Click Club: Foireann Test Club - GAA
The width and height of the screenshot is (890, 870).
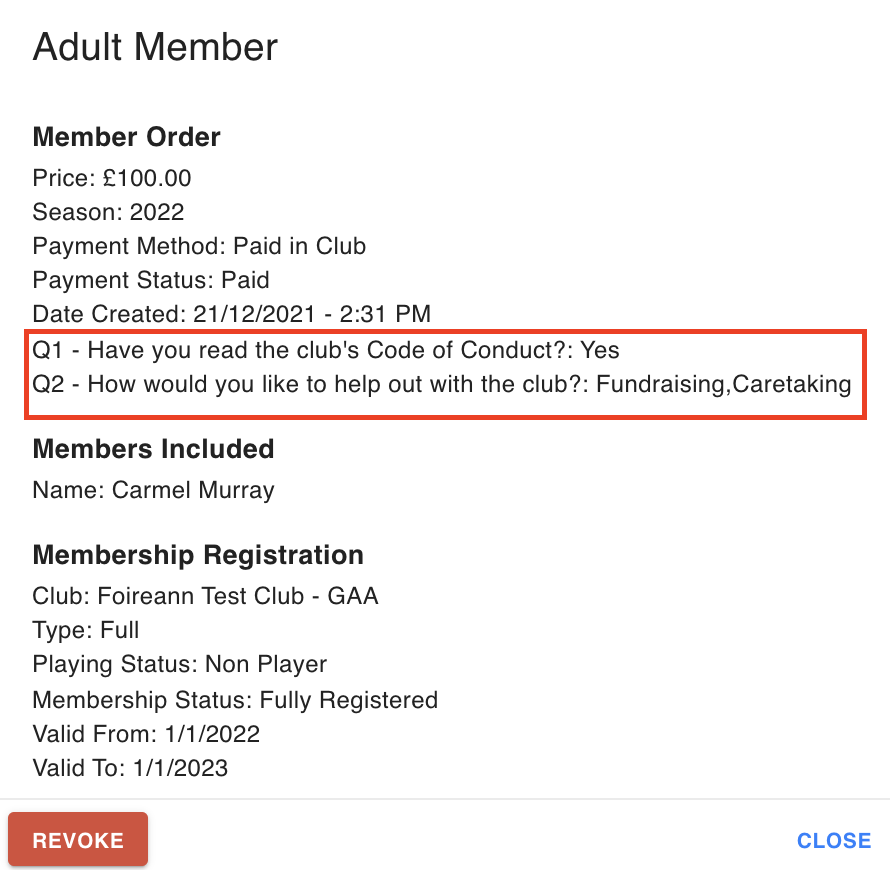click(205, 596)
